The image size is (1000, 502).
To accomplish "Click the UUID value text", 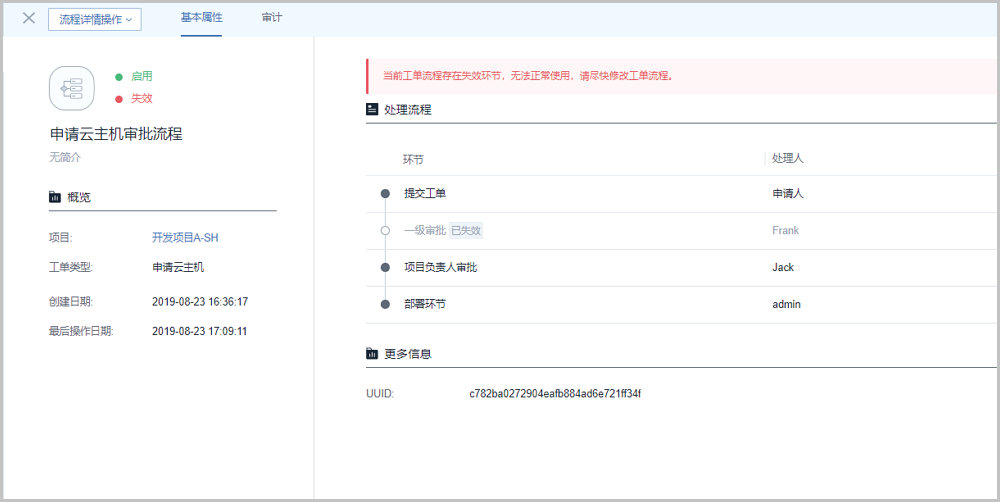I will tap(555, 394).
